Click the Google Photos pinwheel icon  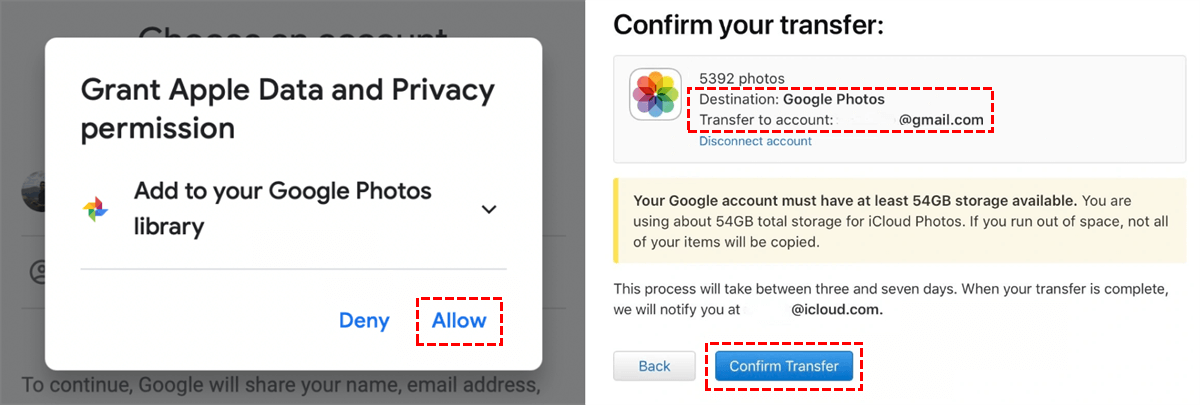point(97,209)
